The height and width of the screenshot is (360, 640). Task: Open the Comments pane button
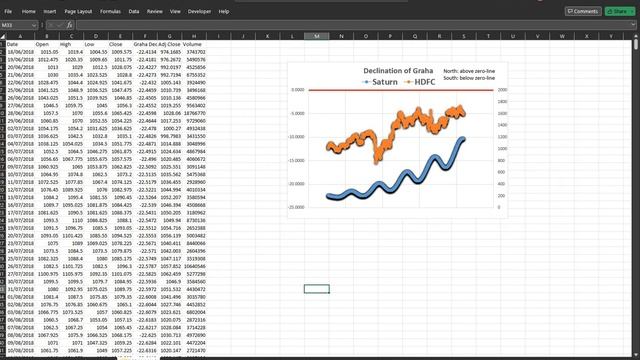(x=583, y=11)
